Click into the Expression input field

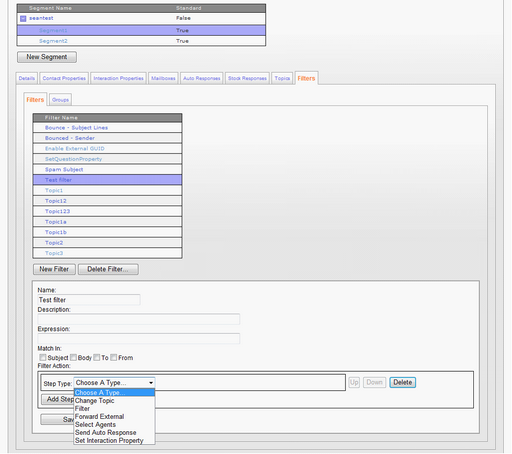139,338
